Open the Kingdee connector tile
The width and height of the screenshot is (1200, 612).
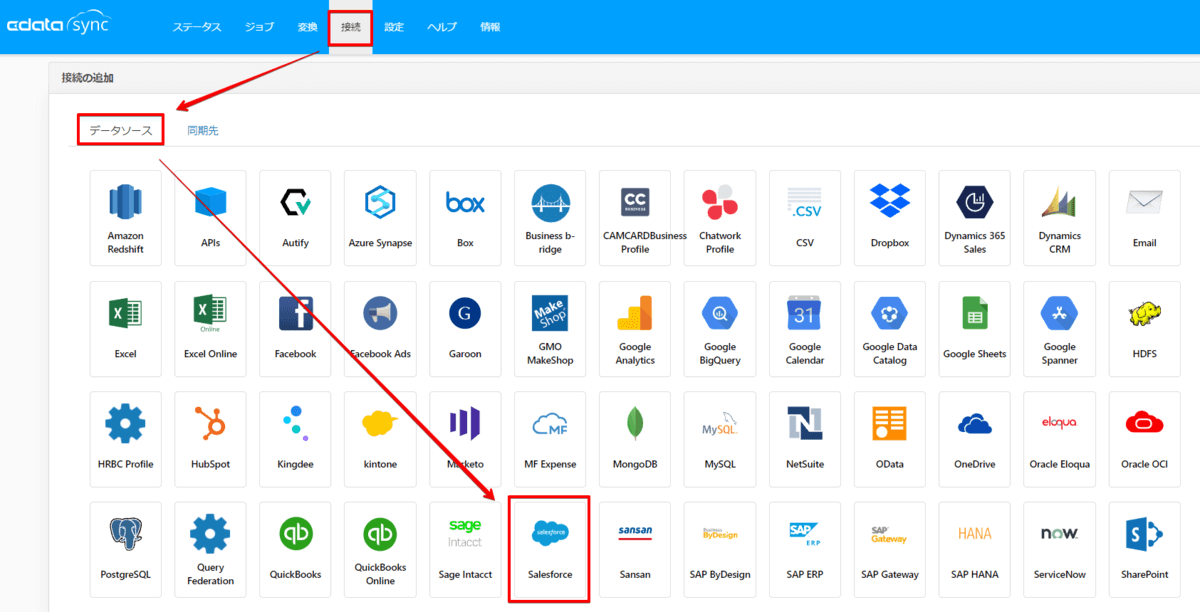pyautogui.click(x=296, y=440)
